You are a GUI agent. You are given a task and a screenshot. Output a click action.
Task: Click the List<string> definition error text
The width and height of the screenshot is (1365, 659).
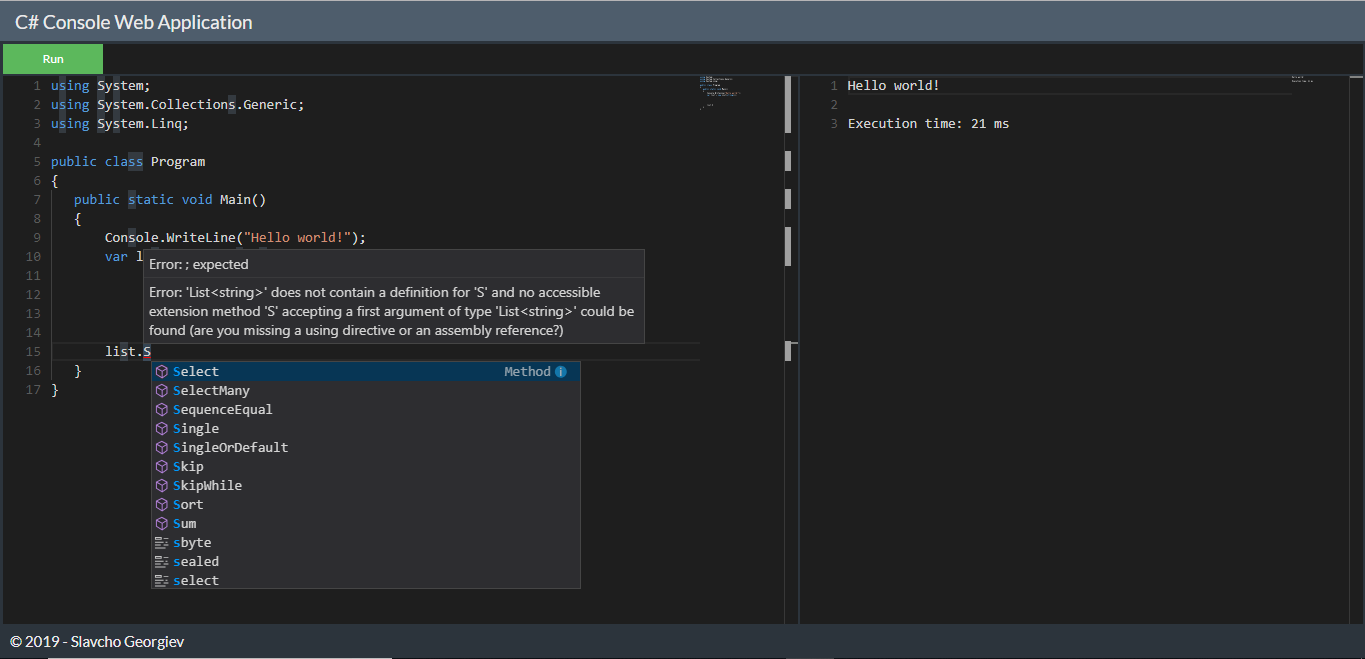tap(392, 311)
